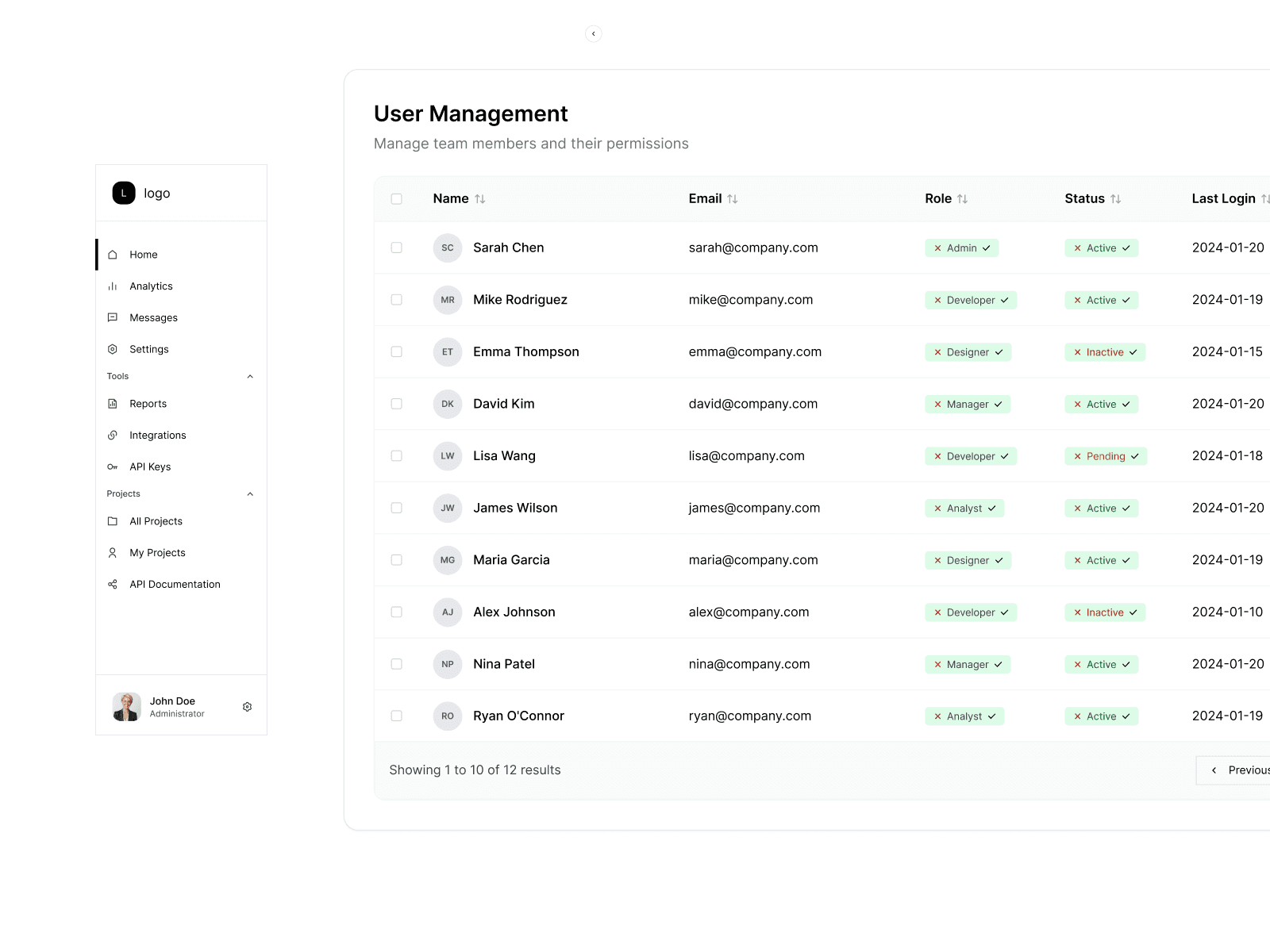Sort table by Email column arrows
This screenshot has width=1270, height=952.
point(733,199)
